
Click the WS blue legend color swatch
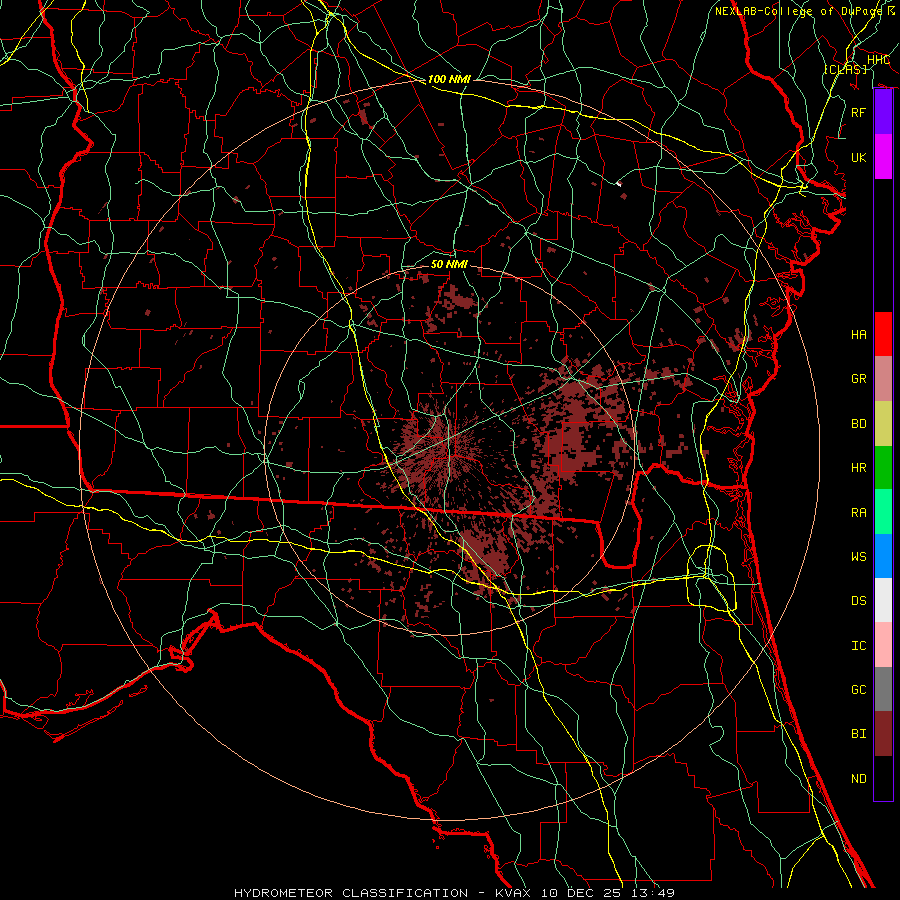[x=883, y=556]
